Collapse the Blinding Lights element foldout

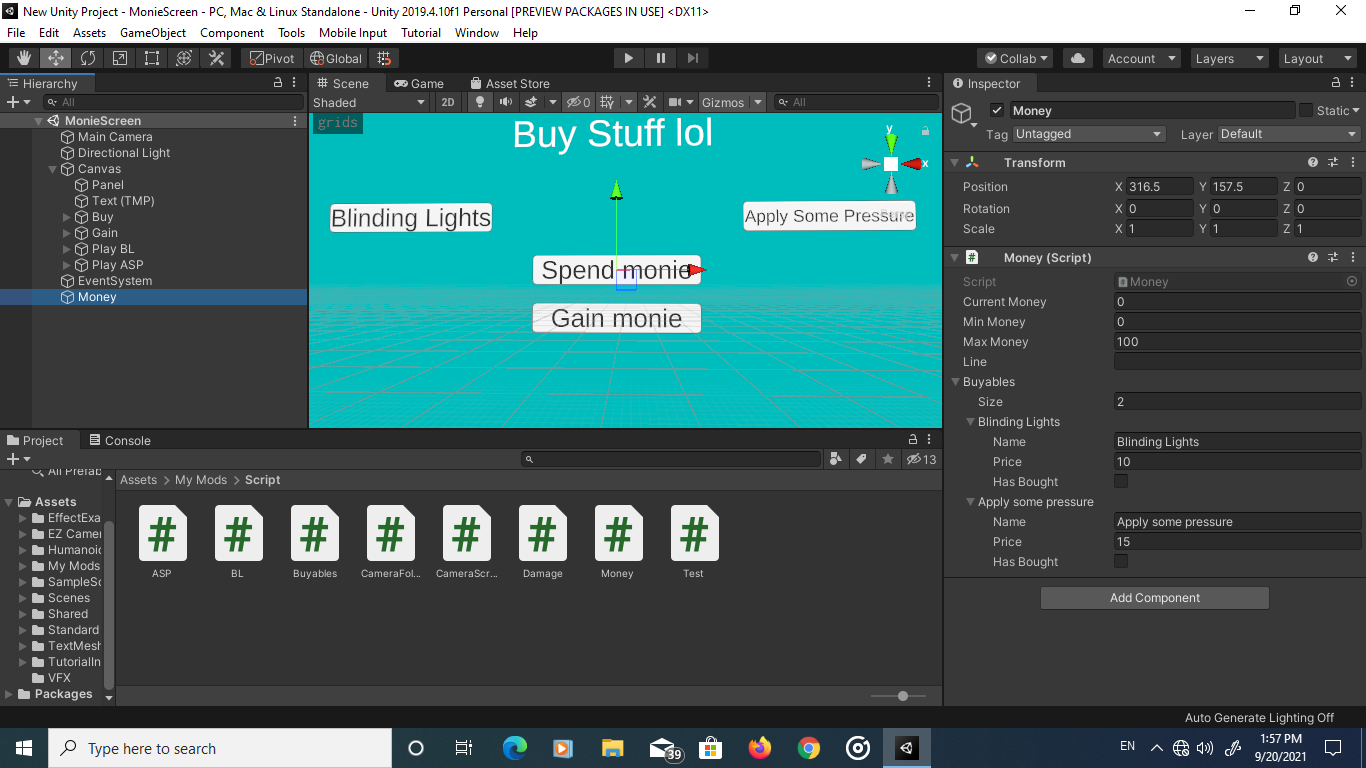tap(969, 421)
